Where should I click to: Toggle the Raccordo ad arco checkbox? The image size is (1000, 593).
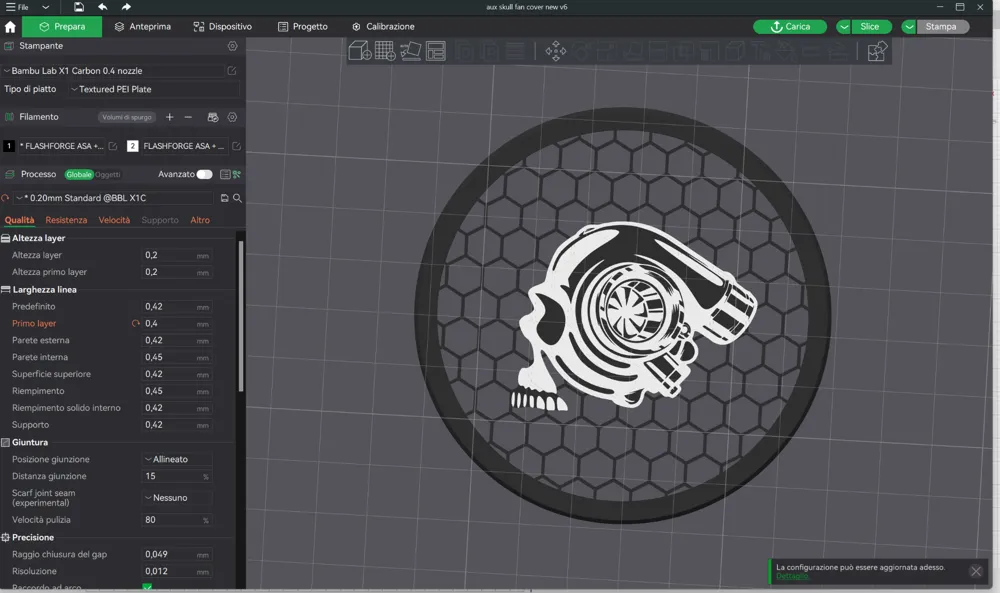147,587
